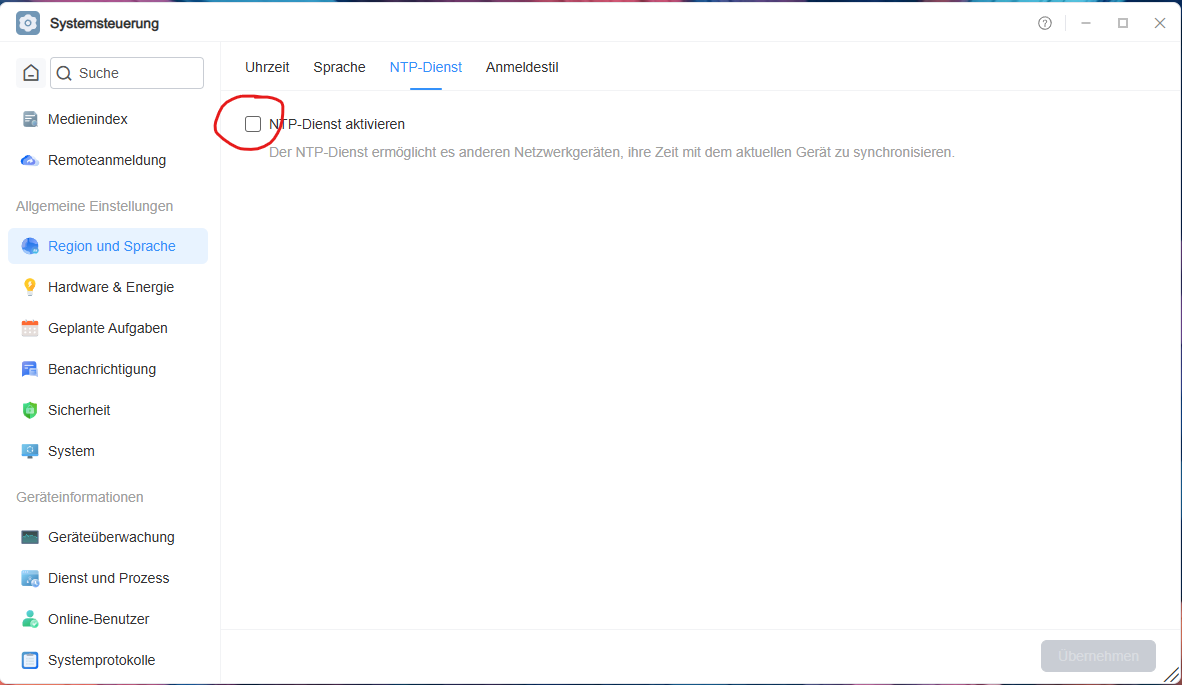Click the magnifier icon in the search box
The width and height of the screenshot is (1182, 685).
coord(64,73)
